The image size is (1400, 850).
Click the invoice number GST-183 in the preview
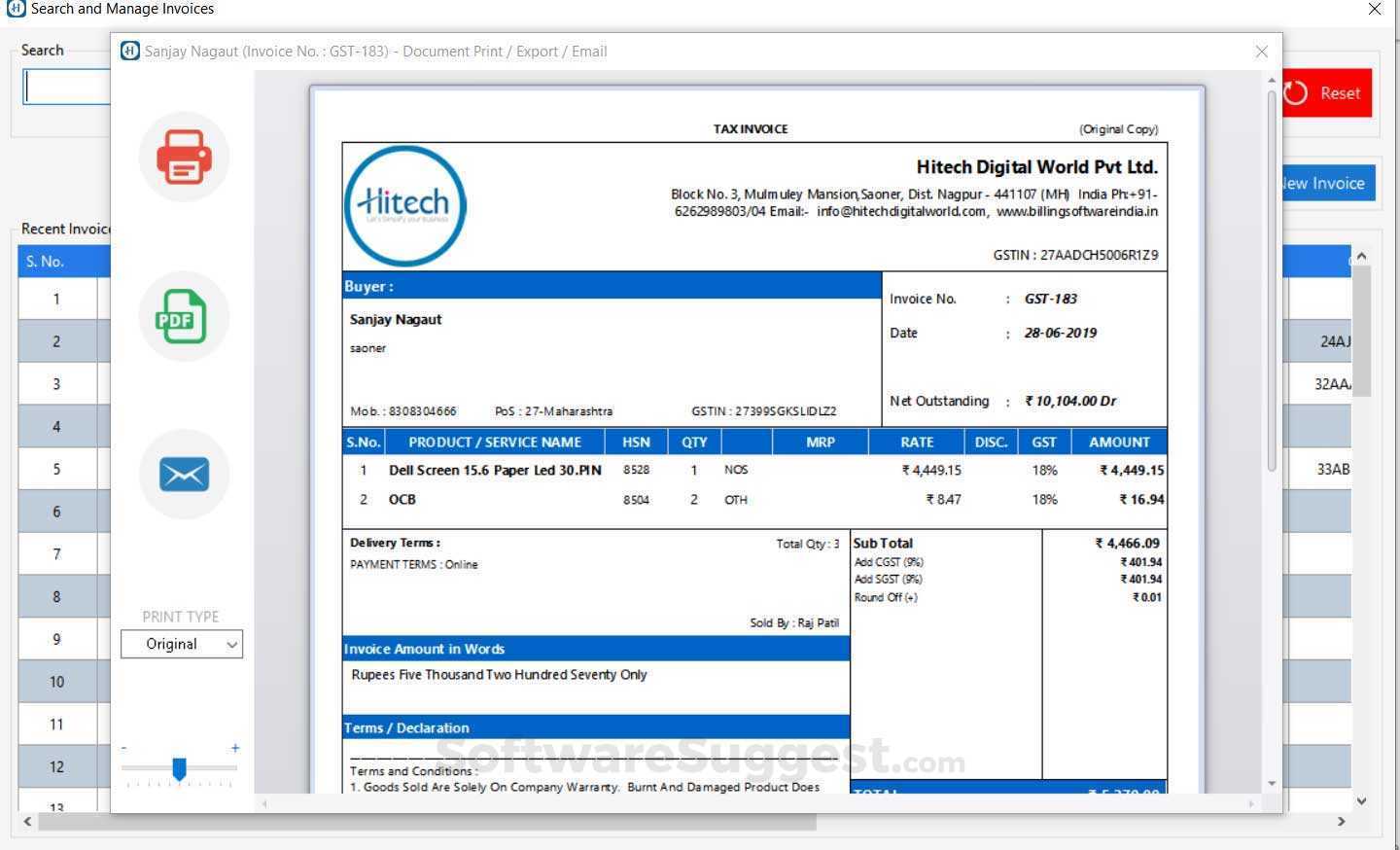coord(1050,299)
